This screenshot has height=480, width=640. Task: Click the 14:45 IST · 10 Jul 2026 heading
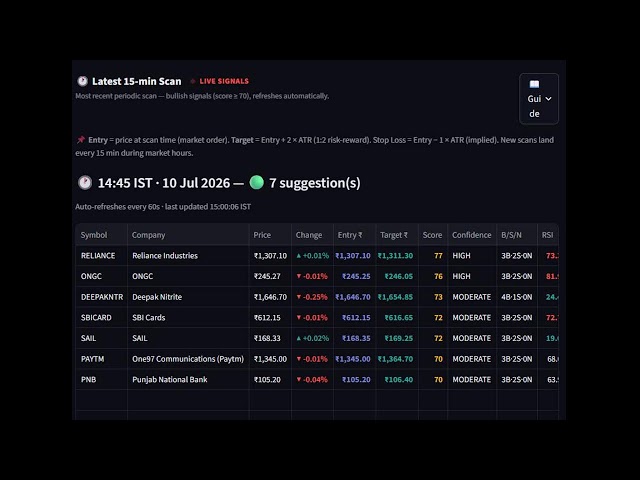[164, 183]
